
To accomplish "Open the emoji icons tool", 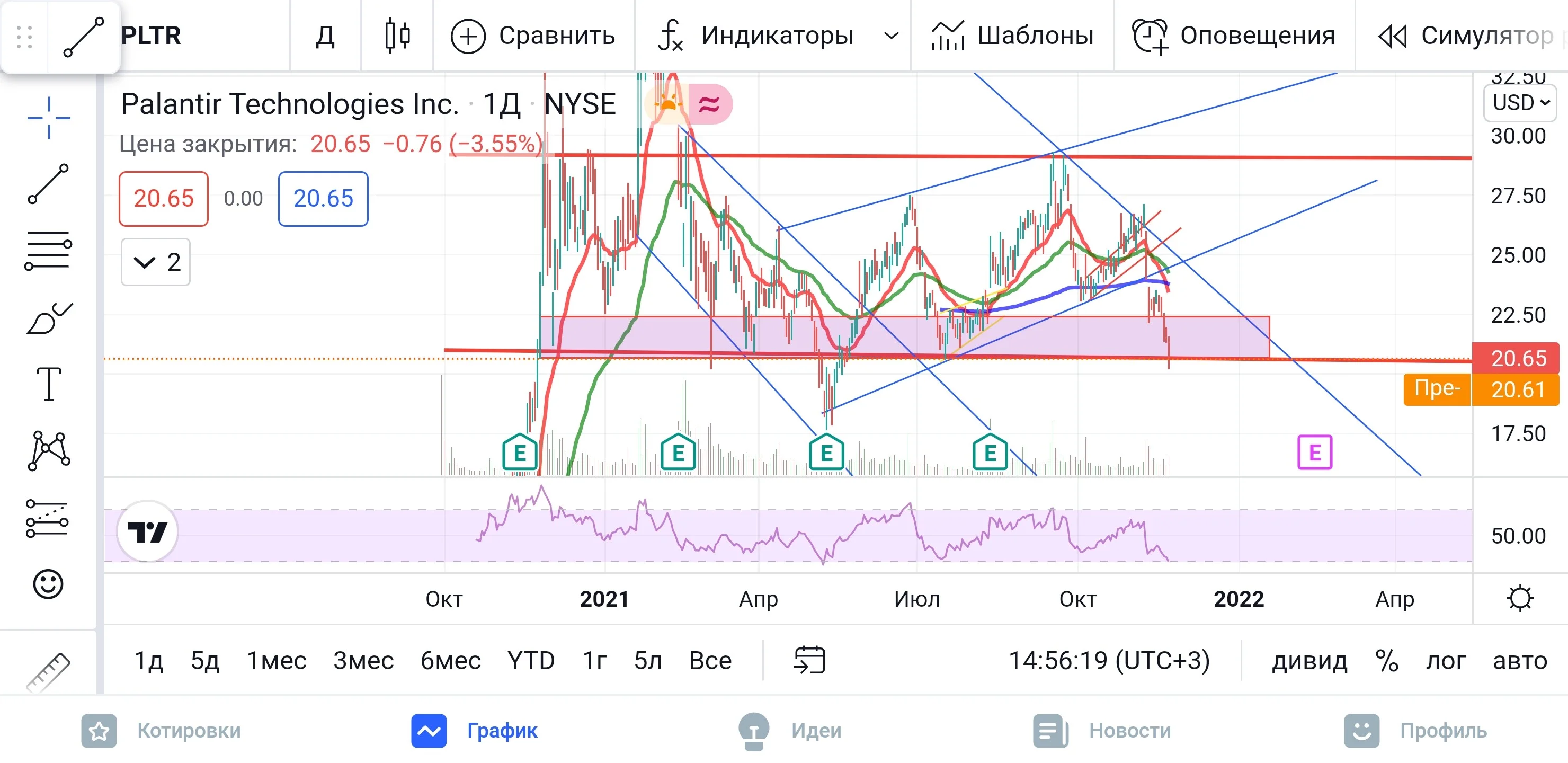I will tap(48, 584).
